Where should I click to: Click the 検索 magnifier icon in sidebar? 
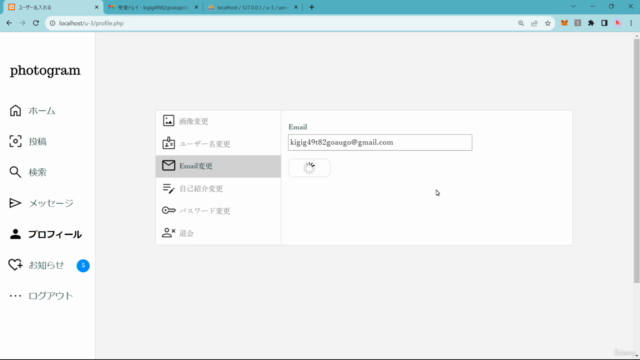pyautogui.click(x=15, y=172)
